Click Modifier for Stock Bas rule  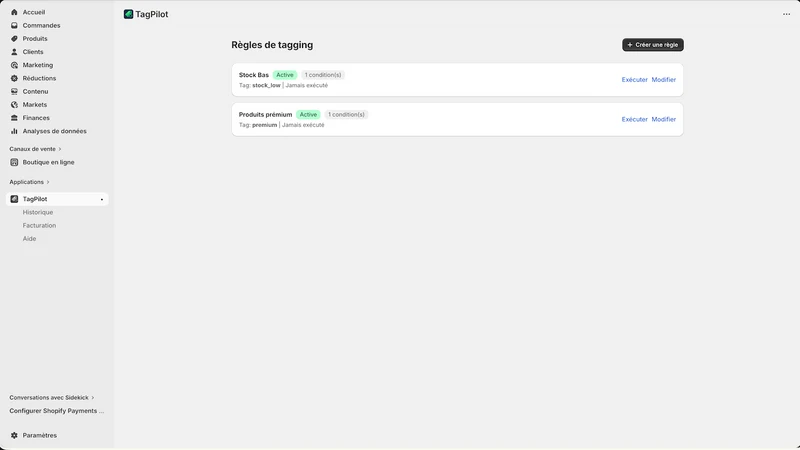664,80
